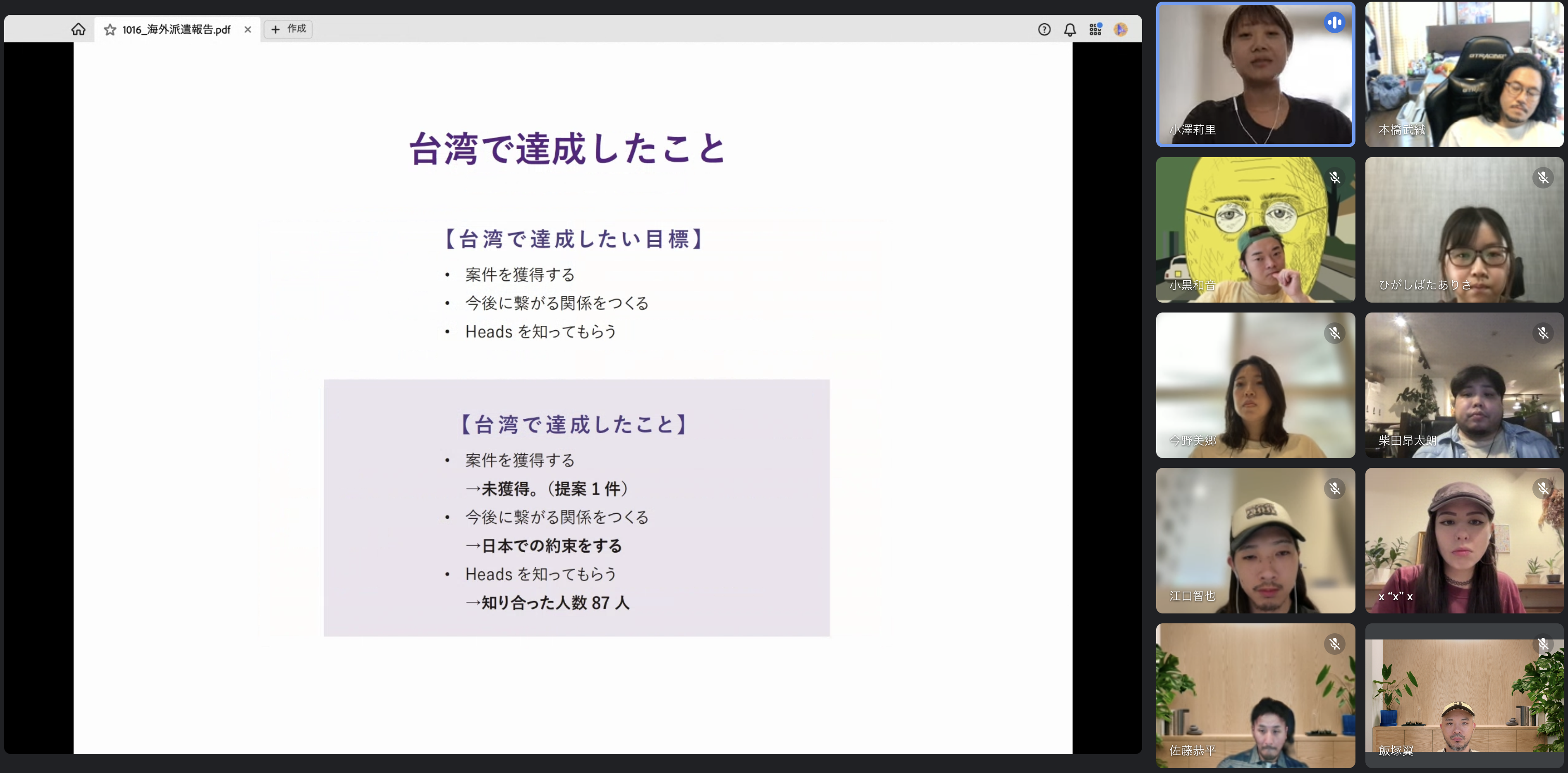Click the speaking indicator on 小澤莉里's tile
The image size is (1568, 773).
pos(1334,23)
